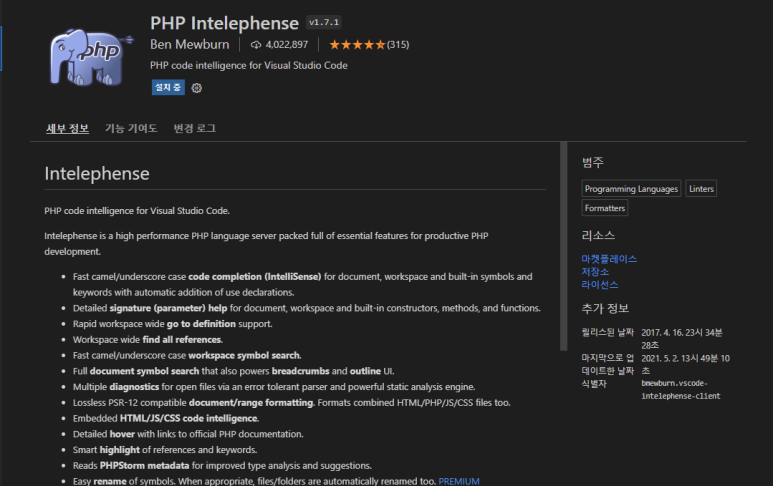773x486 pixels.
Task: Click the 리소스 section heading
Action: pyautogui.click(x=598, y=235)
